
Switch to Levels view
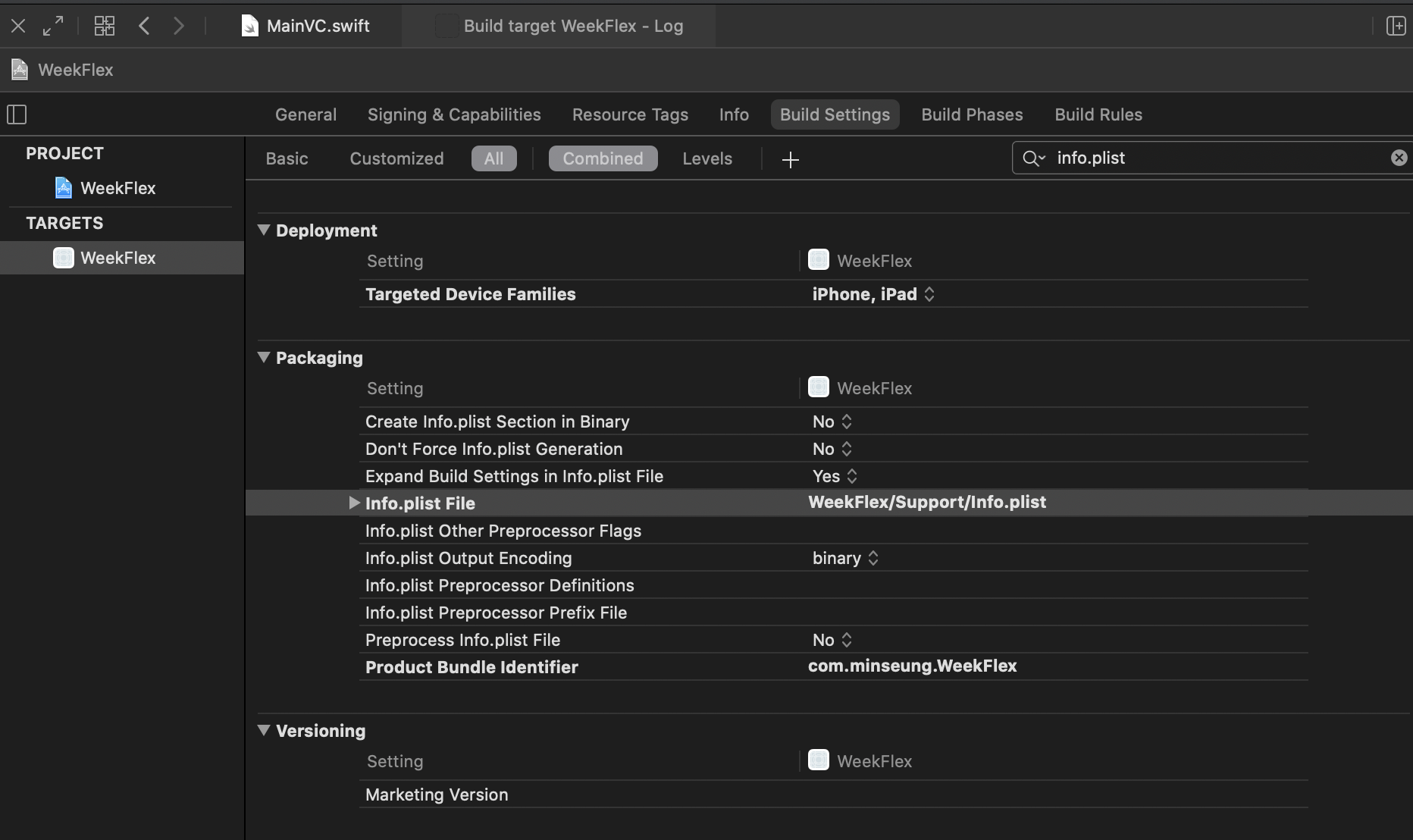point(707,158)
